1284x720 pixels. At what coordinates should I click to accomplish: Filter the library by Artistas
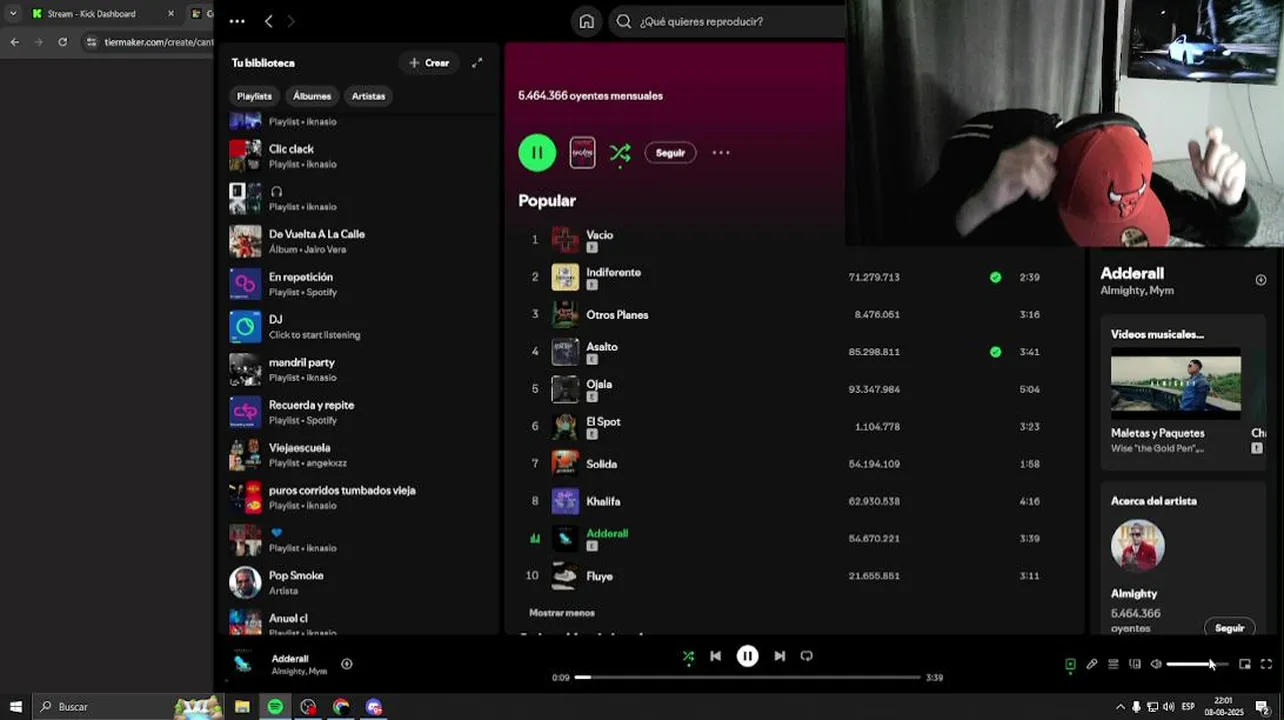pyautogui.click(x=368, y=96)
